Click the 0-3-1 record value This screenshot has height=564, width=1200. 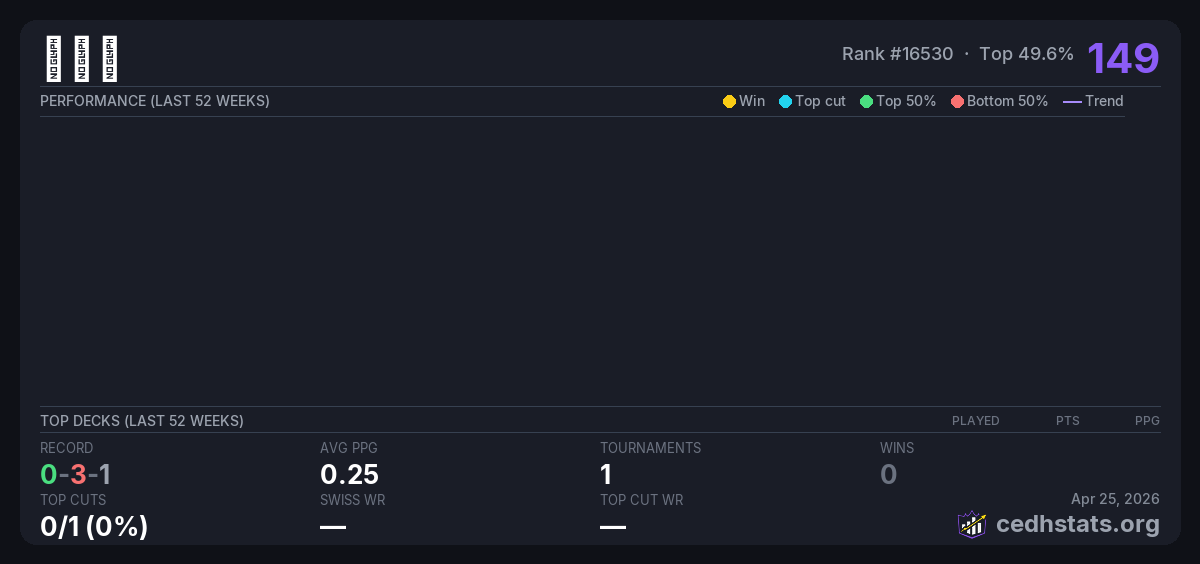pyautogui.click(x=76, y=474)
